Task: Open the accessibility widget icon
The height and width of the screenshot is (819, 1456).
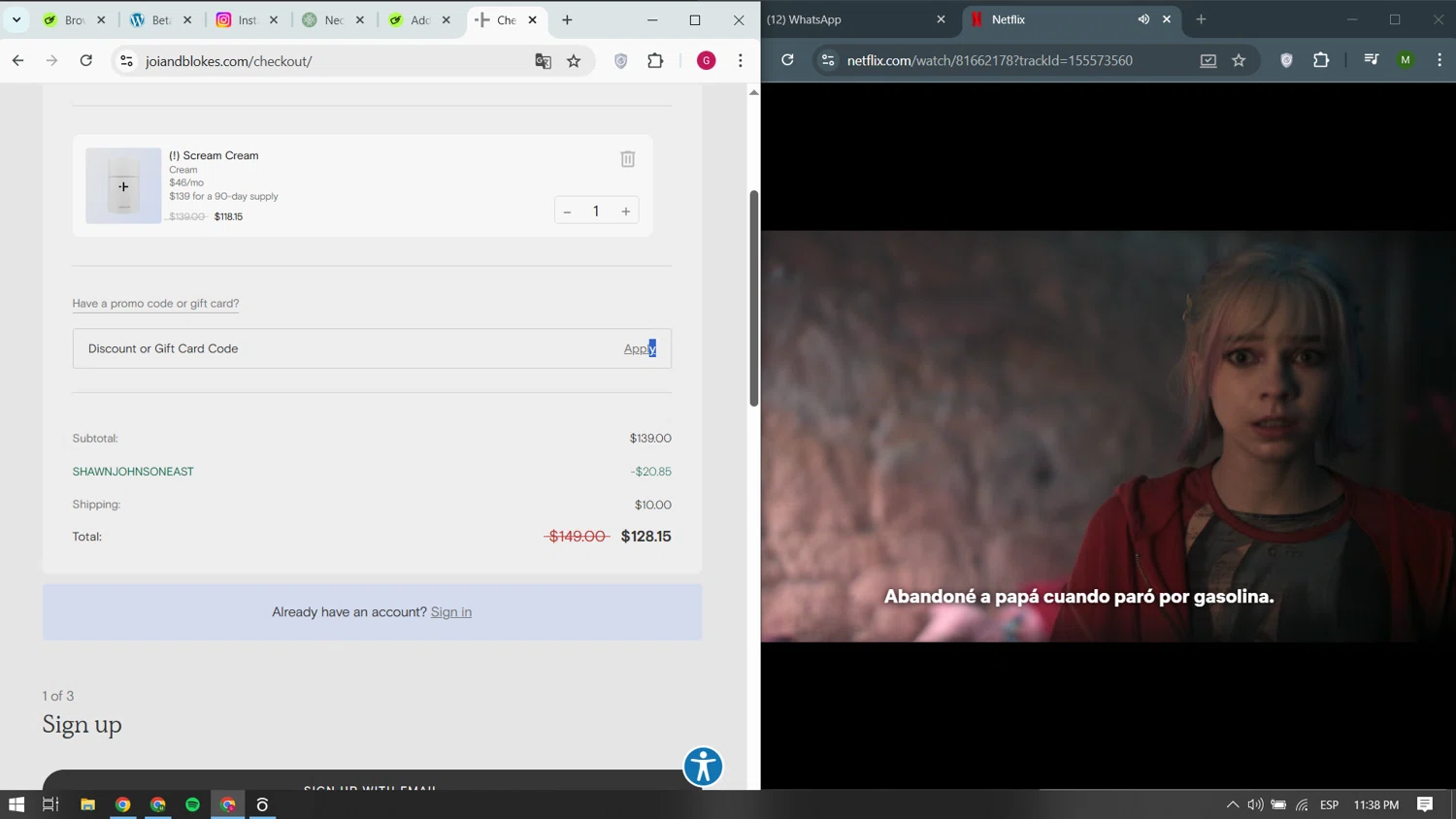Action: [703, 767]
